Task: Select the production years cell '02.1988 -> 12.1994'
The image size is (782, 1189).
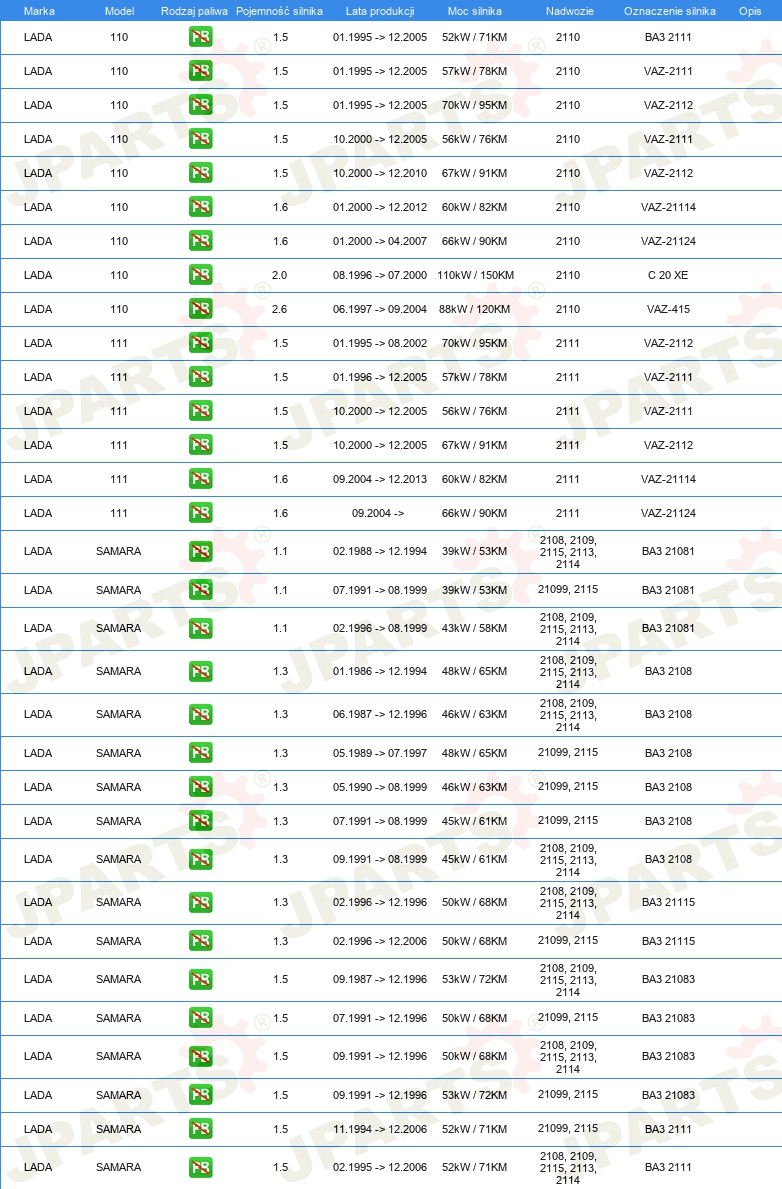Action: pos(380,551)
